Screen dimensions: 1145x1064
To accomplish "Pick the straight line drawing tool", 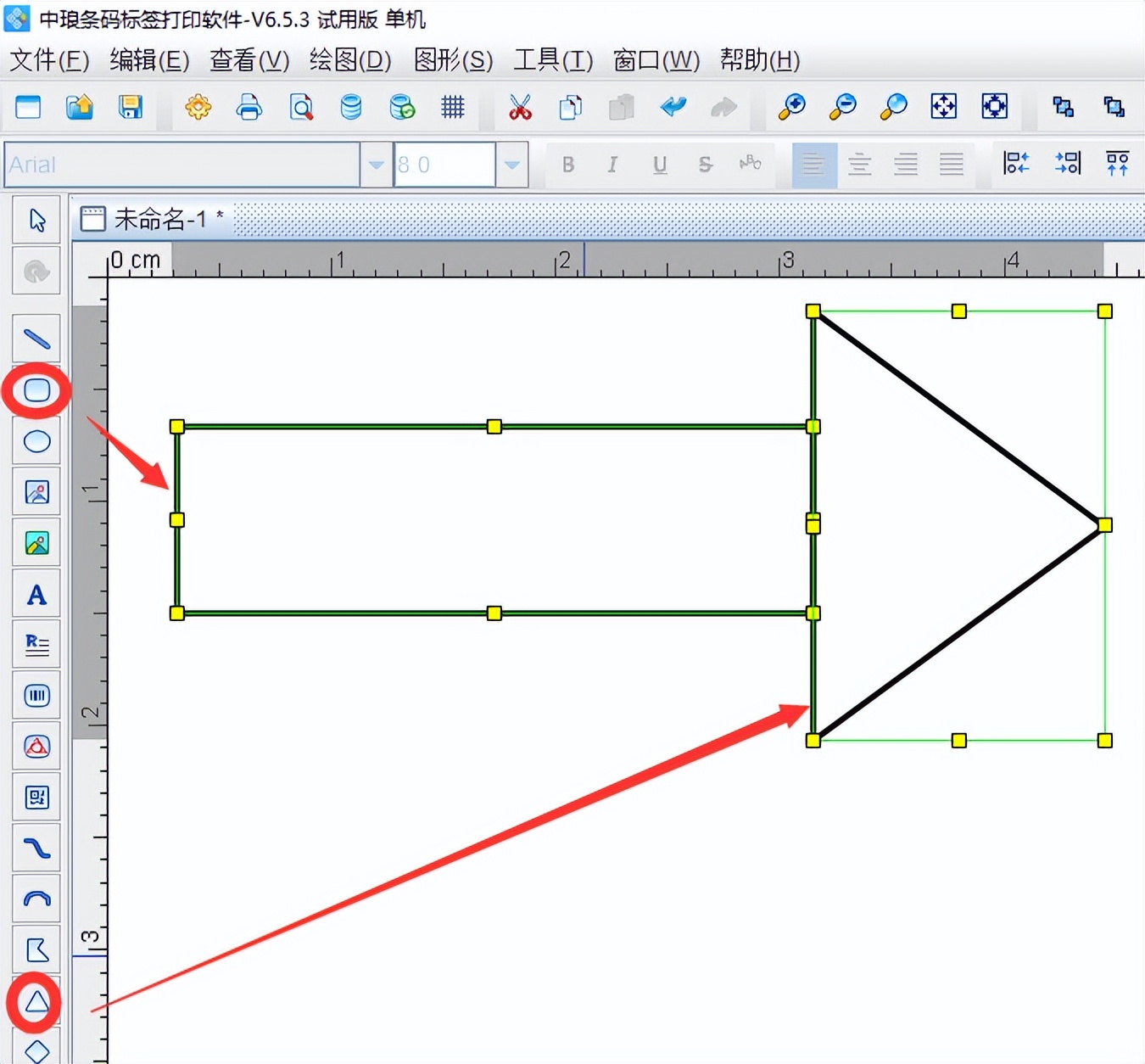I will 36,339.
